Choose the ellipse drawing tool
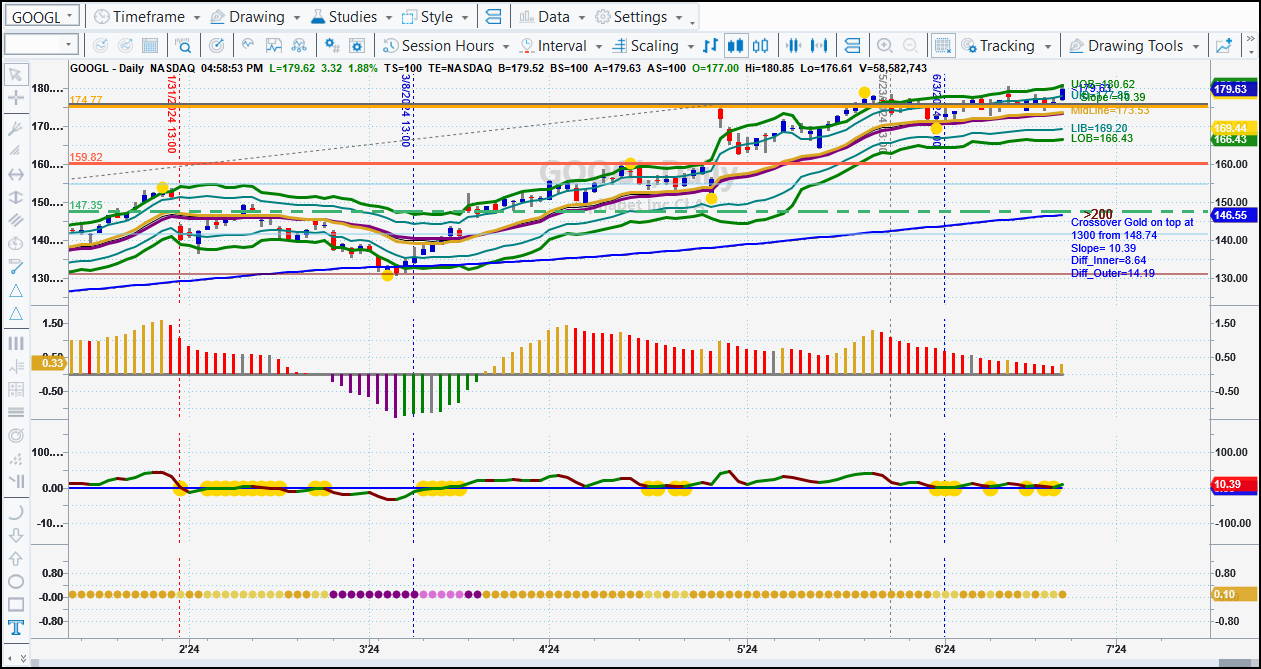Viewport: 1261px width, 669px height. pos(16,581)
